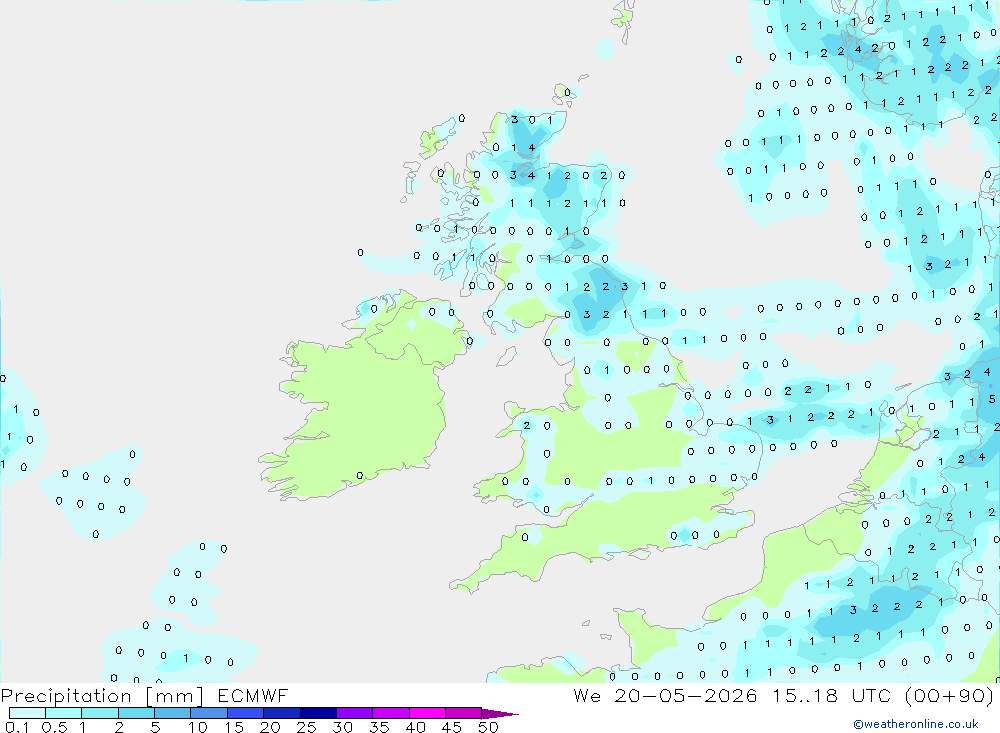Select the 30–35 mm legend swatch
The height and width of the screenshot is (733, 1000).
point(354,713)
